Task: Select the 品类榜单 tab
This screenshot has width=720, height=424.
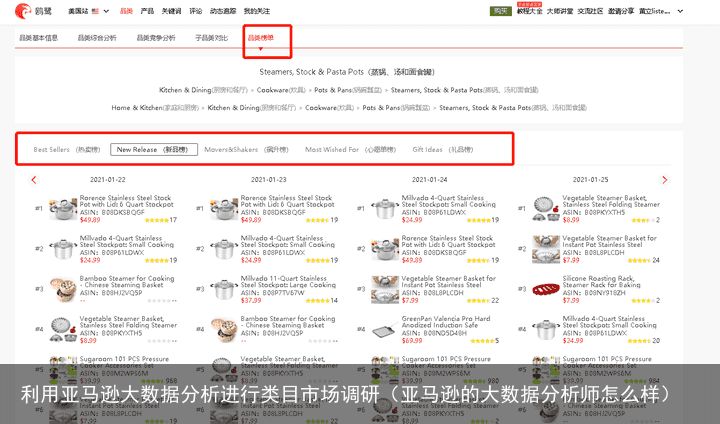Action: [260, 38]
